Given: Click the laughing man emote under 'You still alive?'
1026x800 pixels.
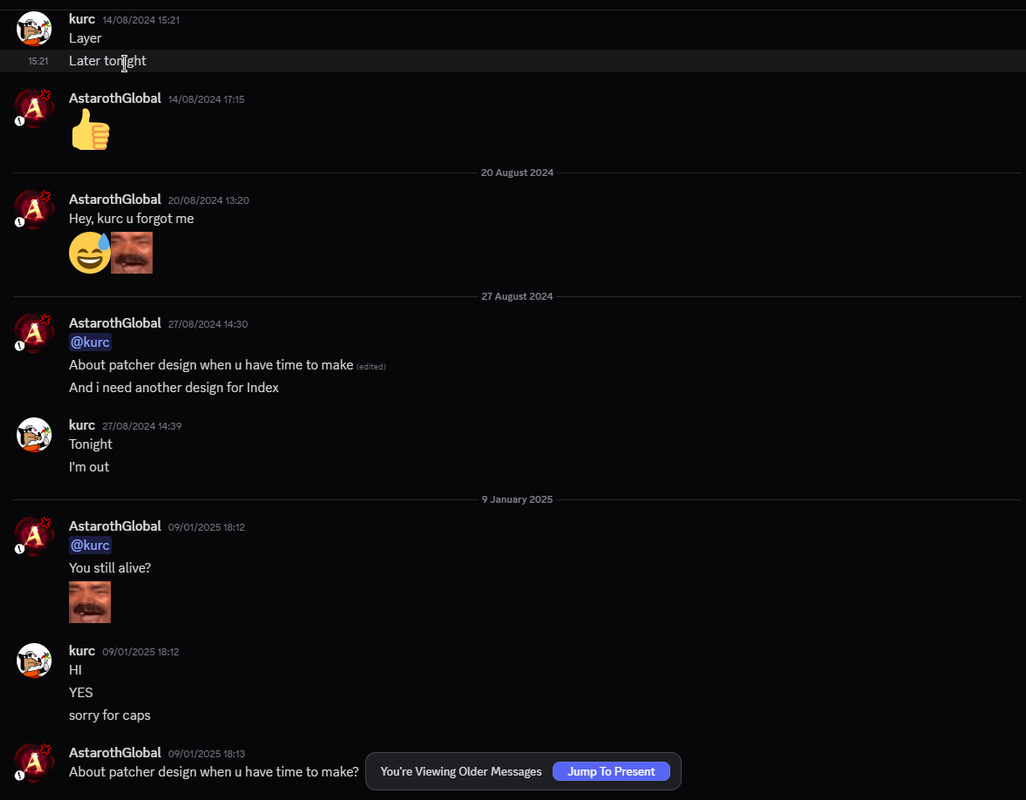Looking at the screenshot, I should coord(90,602).
